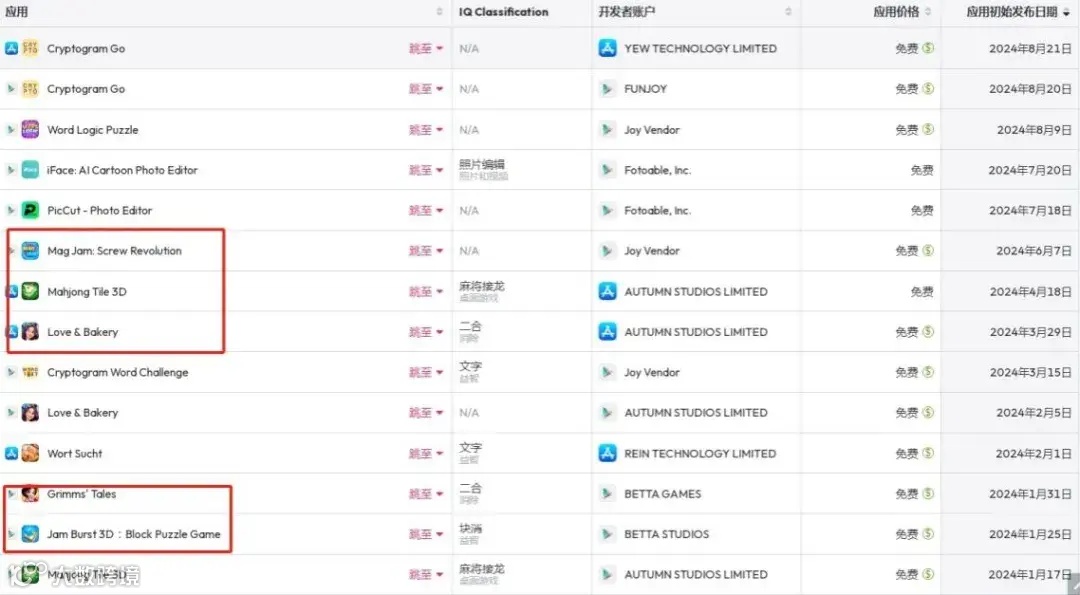Open developer FUNJOY
1080x595 pixels.
pyautogui.click(x=645, y=89)
